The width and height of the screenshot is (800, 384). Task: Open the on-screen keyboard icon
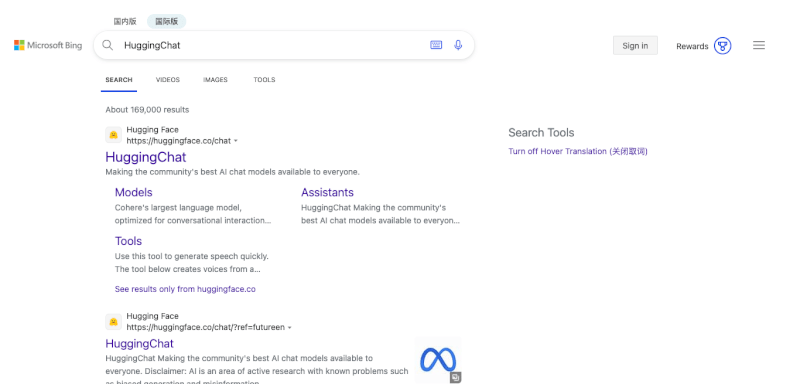[x=436, y=45]
